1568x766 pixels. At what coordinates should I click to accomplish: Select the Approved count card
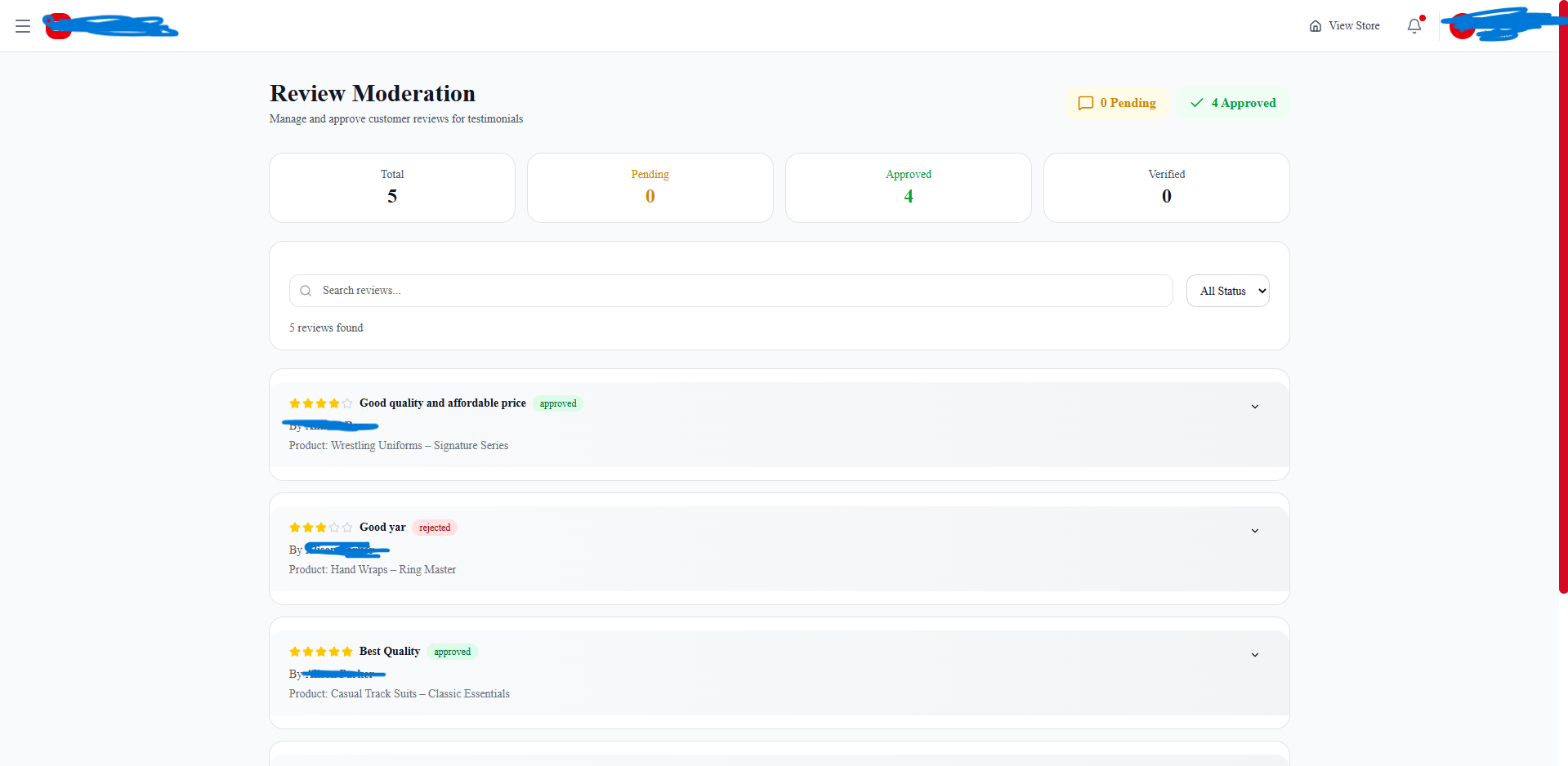click(x=909, y=188)
